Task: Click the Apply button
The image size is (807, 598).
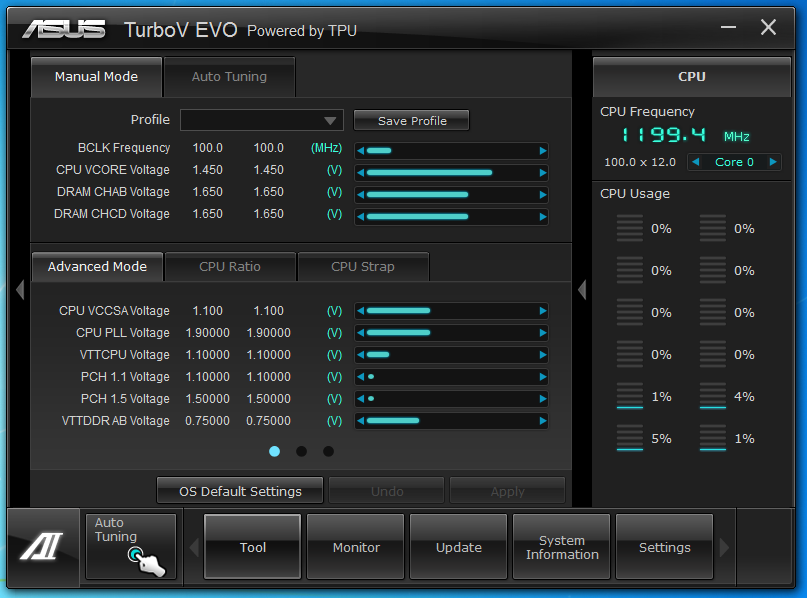Action: point(507,491)
